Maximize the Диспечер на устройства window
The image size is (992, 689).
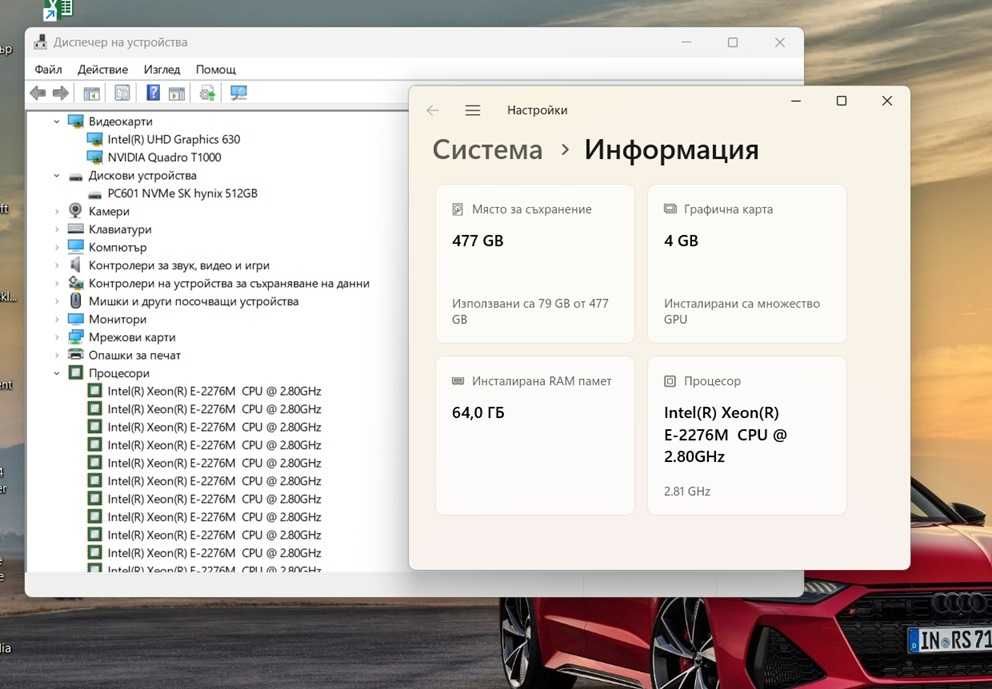(733, 42)
